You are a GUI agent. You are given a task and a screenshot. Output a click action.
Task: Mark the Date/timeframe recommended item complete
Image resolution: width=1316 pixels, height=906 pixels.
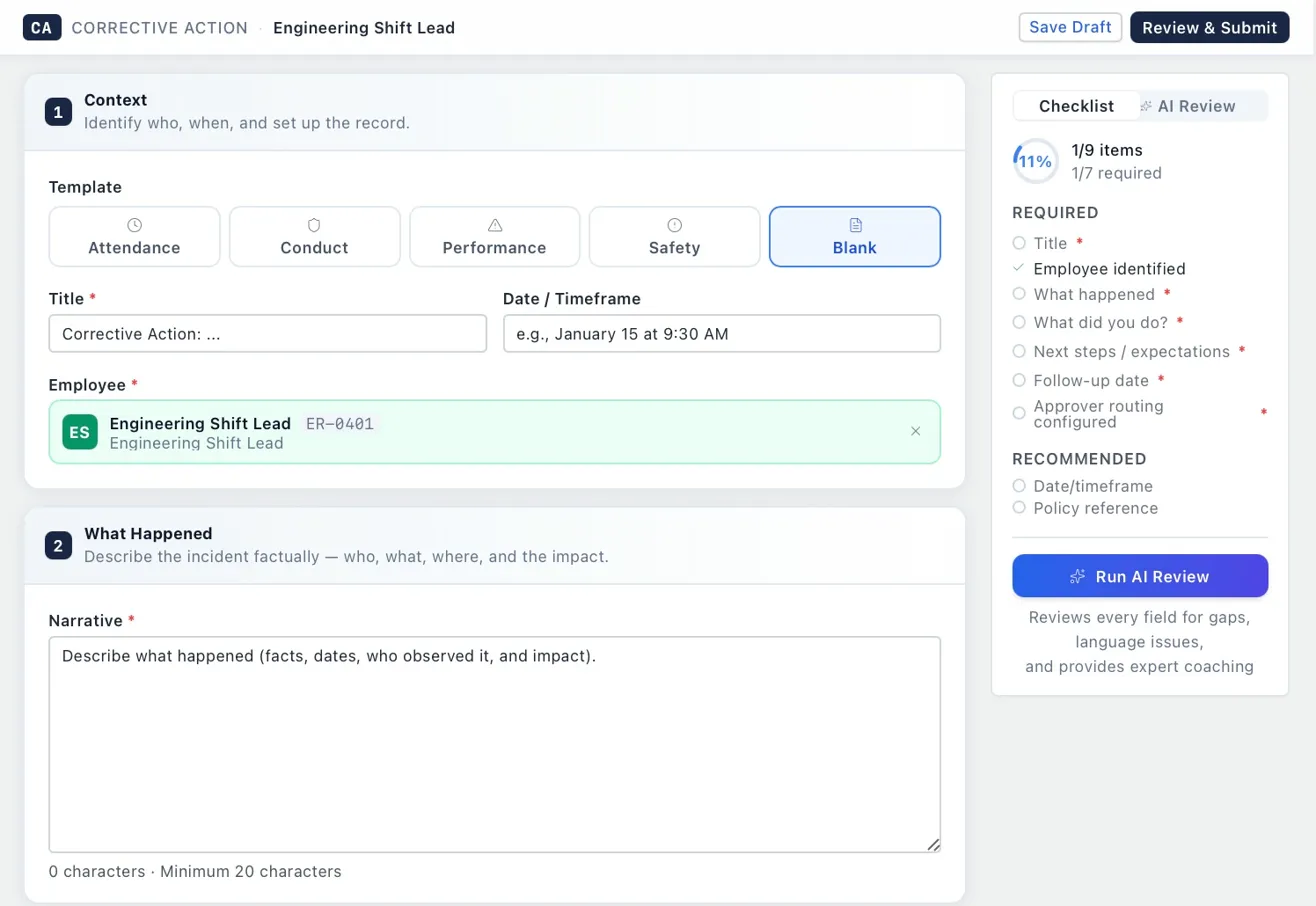pos(1018,486)
